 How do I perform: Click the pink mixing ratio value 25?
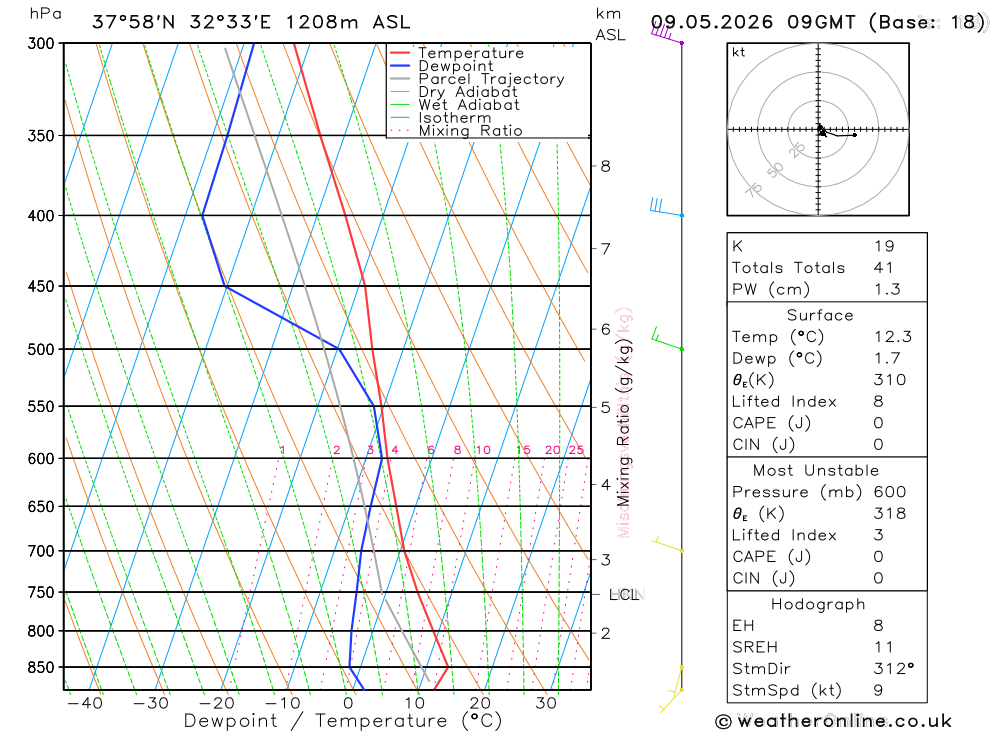click(x=577, y=450)
